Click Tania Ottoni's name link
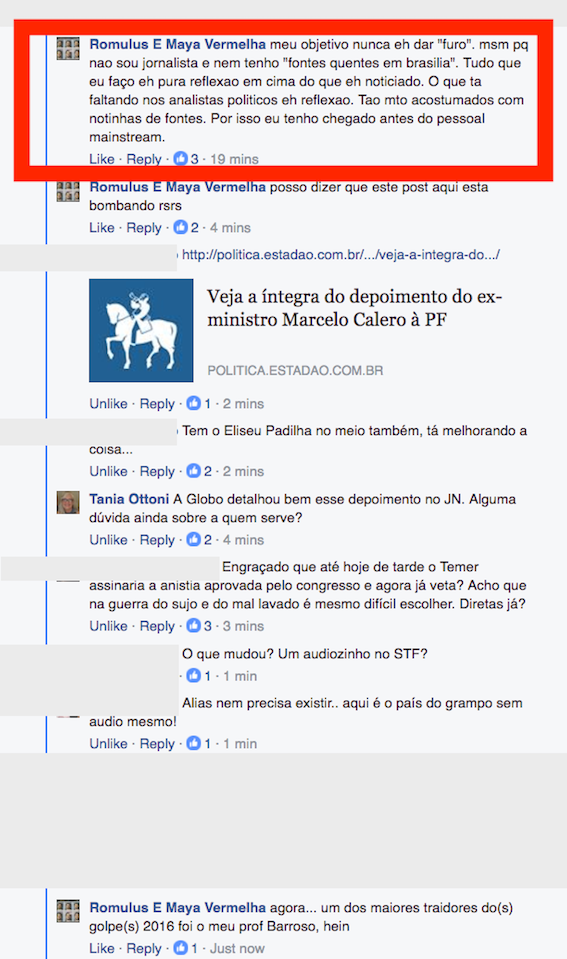This screenshot has height=959, width=567. pos(129,499)
